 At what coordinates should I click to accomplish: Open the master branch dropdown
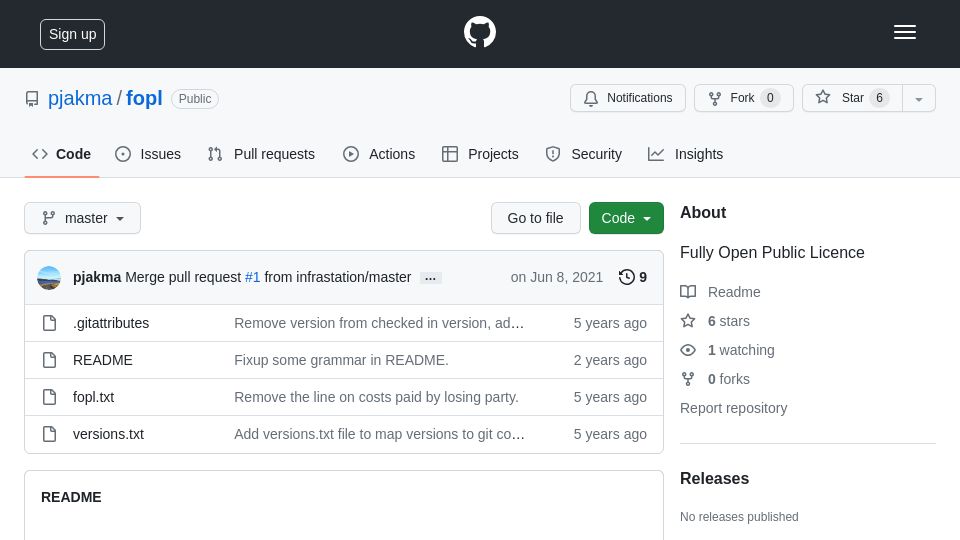pos(83,218)
